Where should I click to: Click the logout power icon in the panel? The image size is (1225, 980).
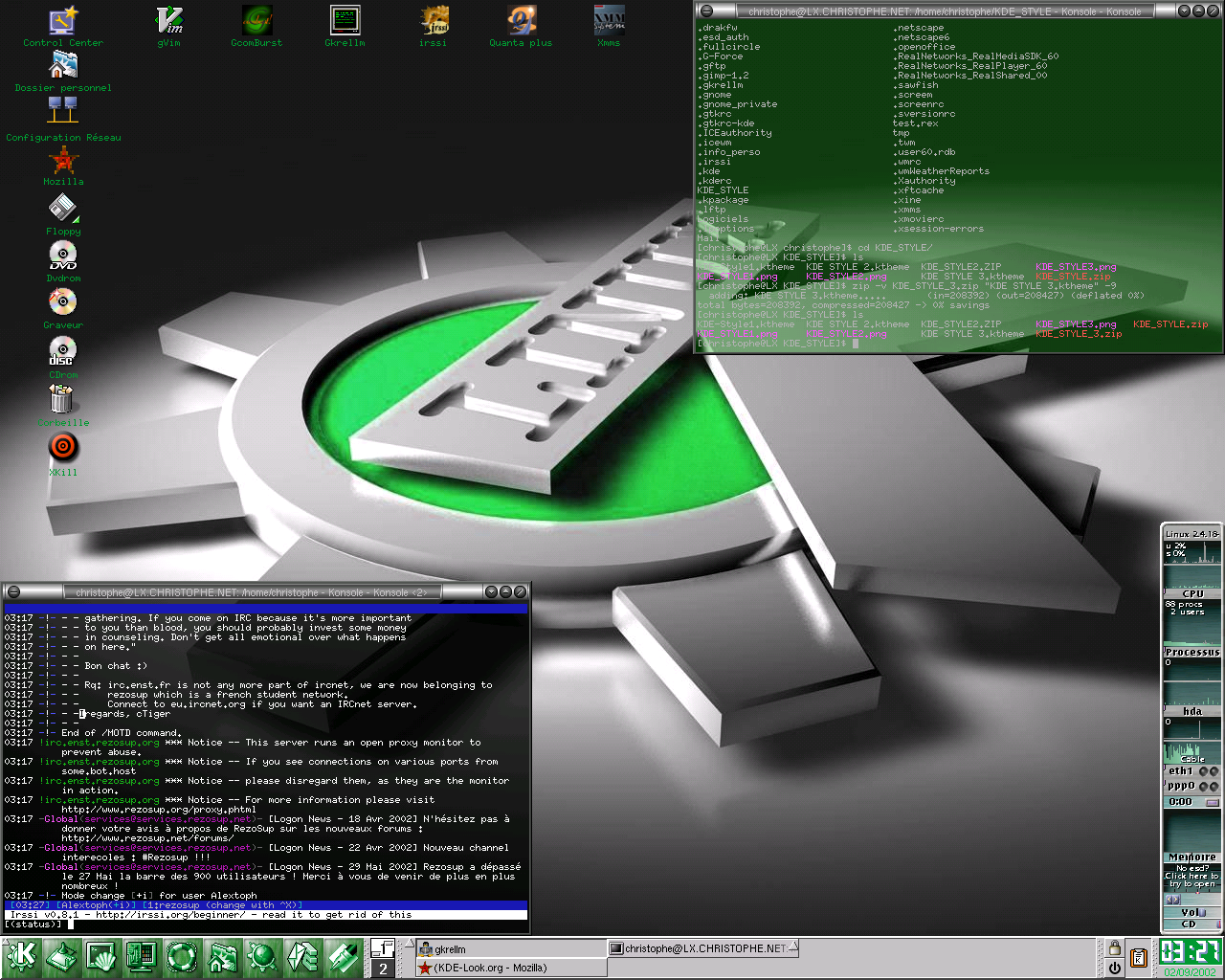(1114, 968)
